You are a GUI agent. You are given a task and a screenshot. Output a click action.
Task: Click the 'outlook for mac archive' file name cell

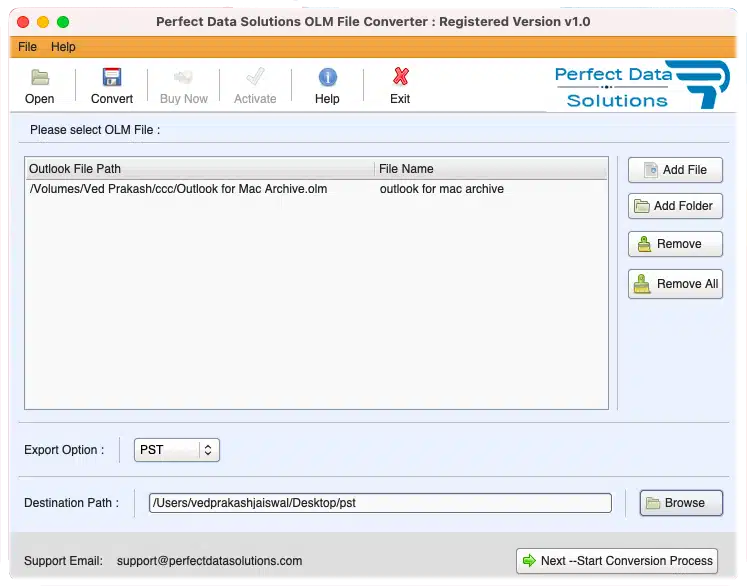point(442,189)
